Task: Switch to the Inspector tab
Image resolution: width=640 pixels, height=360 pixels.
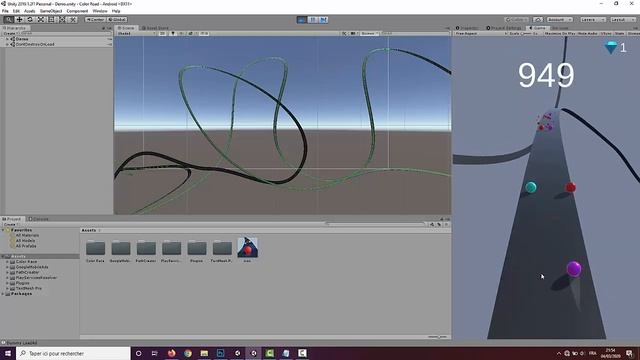Action: tap(467, 28)
